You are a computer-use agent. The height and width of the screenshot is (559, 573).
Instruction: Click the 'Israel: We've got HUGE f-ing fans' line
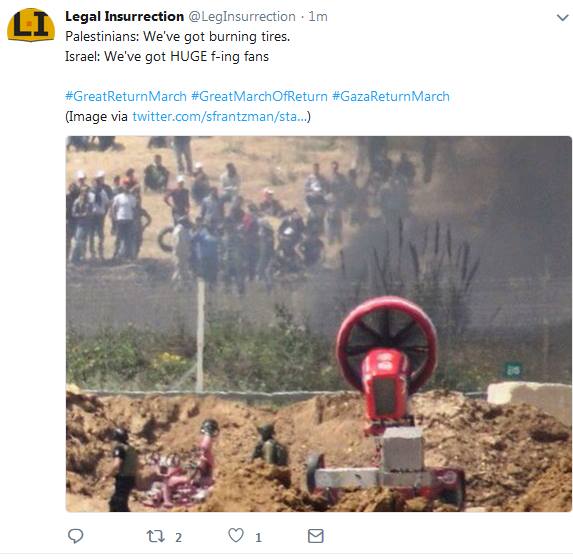point(167,57)
